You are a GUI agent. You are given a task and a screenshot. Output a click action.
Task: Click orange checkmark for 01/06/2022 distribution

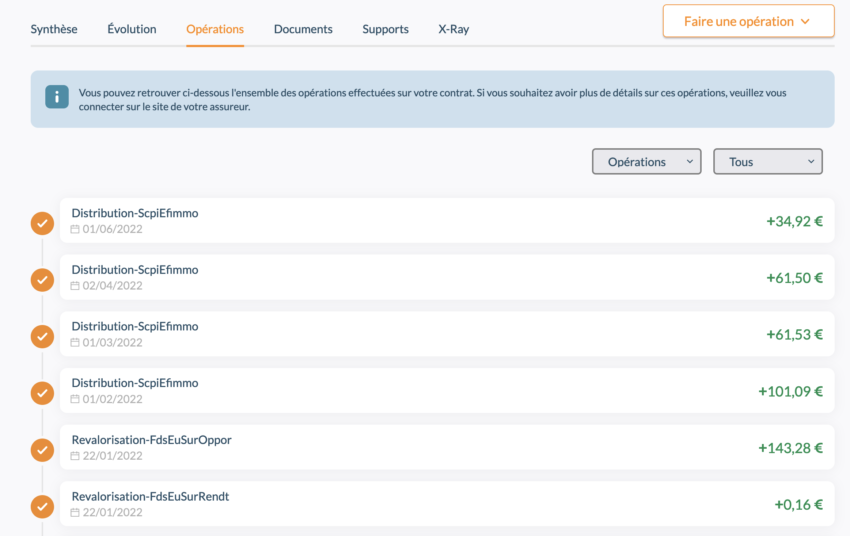[42, 223]
